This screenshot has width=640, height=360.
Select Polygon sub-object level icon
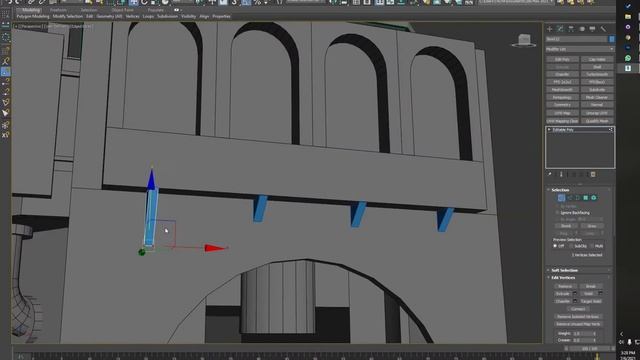(x=586, y=198)
